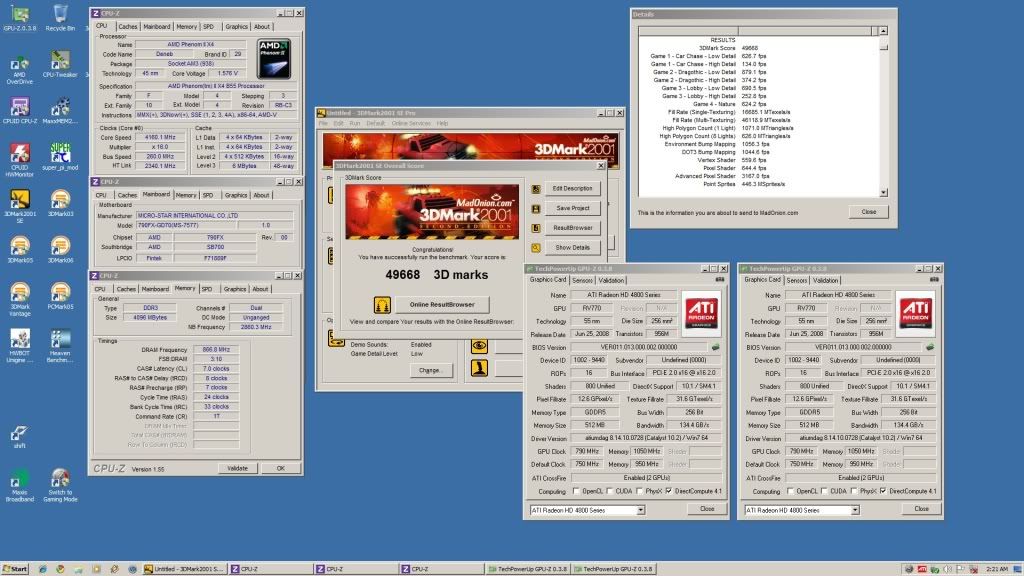Click the taskbar clock showing 2:21 AM
The height and width of the screenshot is (576, 1024).
coord(997,569)
